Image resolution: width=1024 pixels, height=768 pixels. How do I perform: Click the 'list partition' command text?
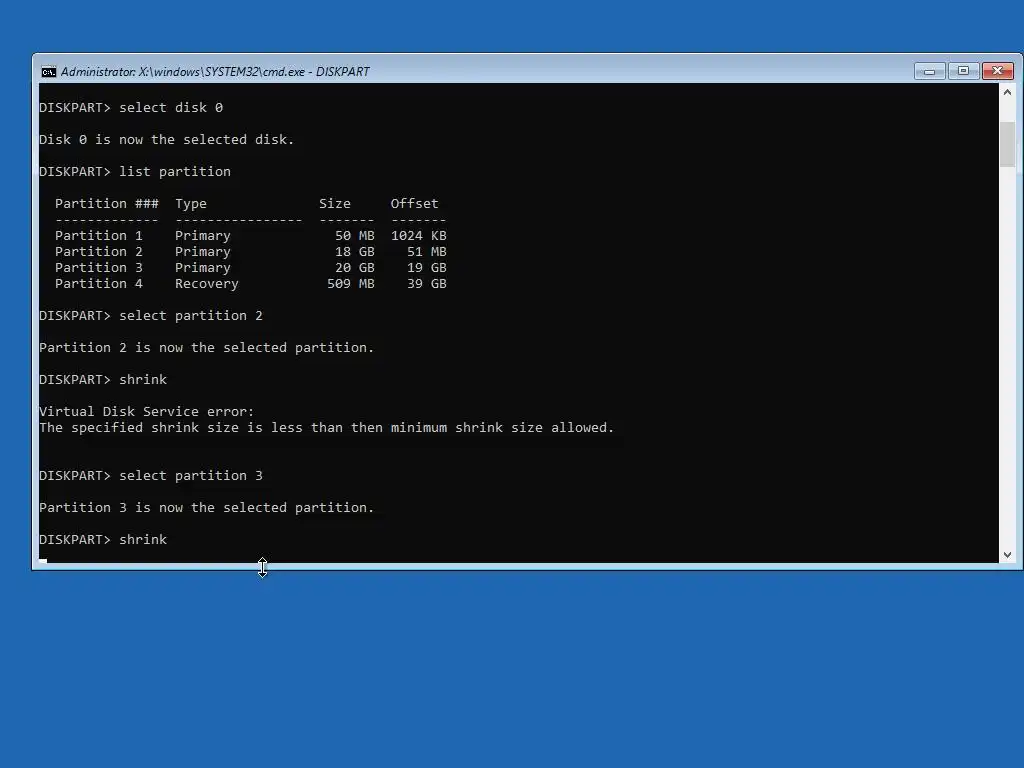tap(175, 172)
